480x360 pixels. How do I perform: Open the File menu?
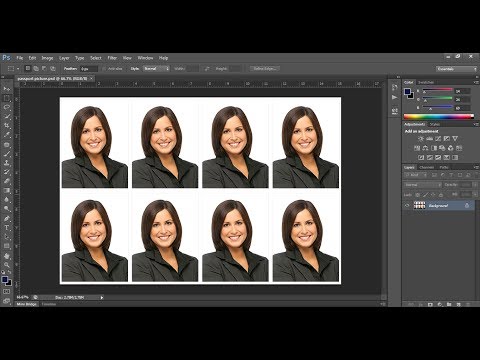pos(20,58)
